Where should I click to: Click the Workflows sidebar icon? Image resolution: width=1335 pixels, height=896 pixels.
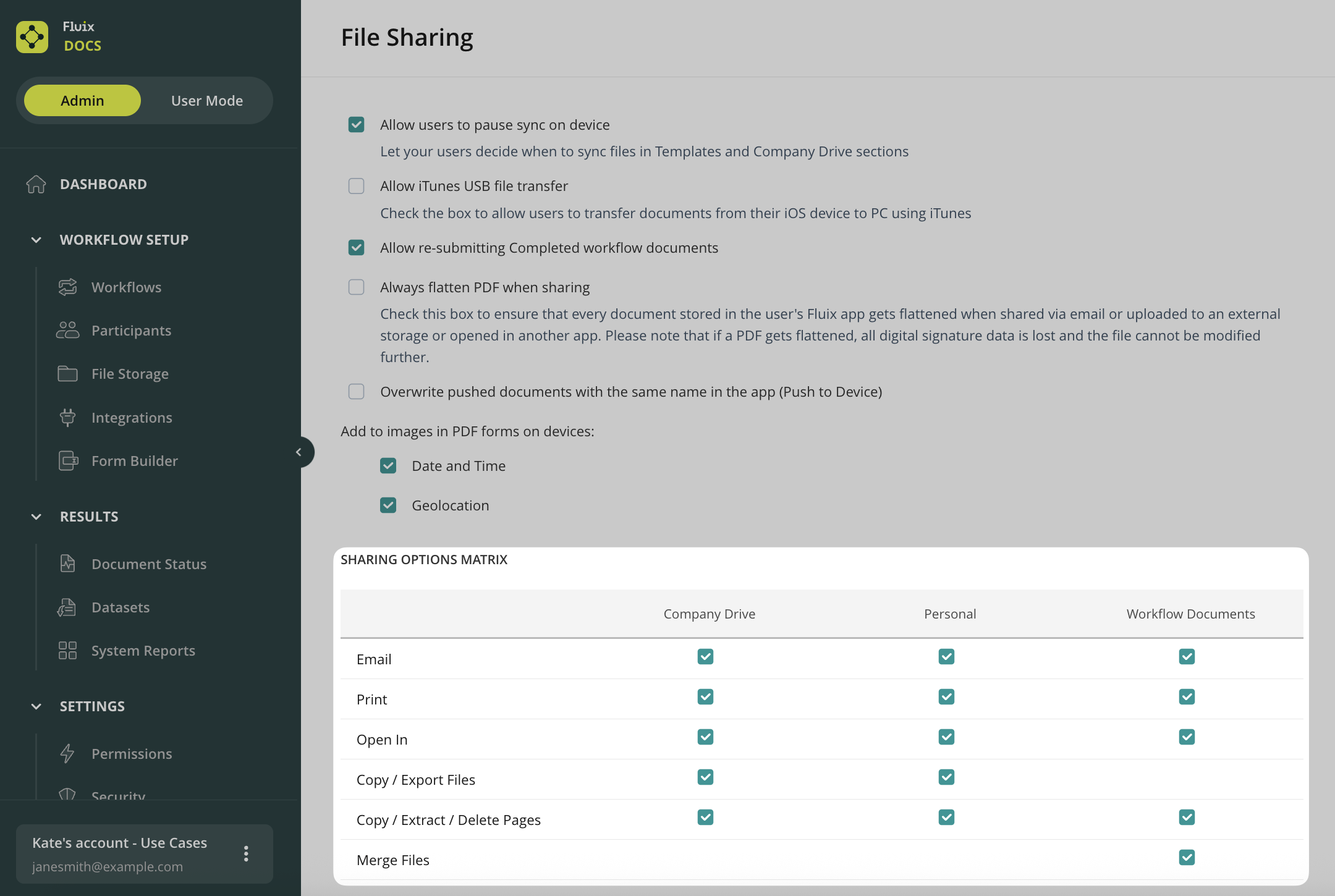(x=67, y=287)
